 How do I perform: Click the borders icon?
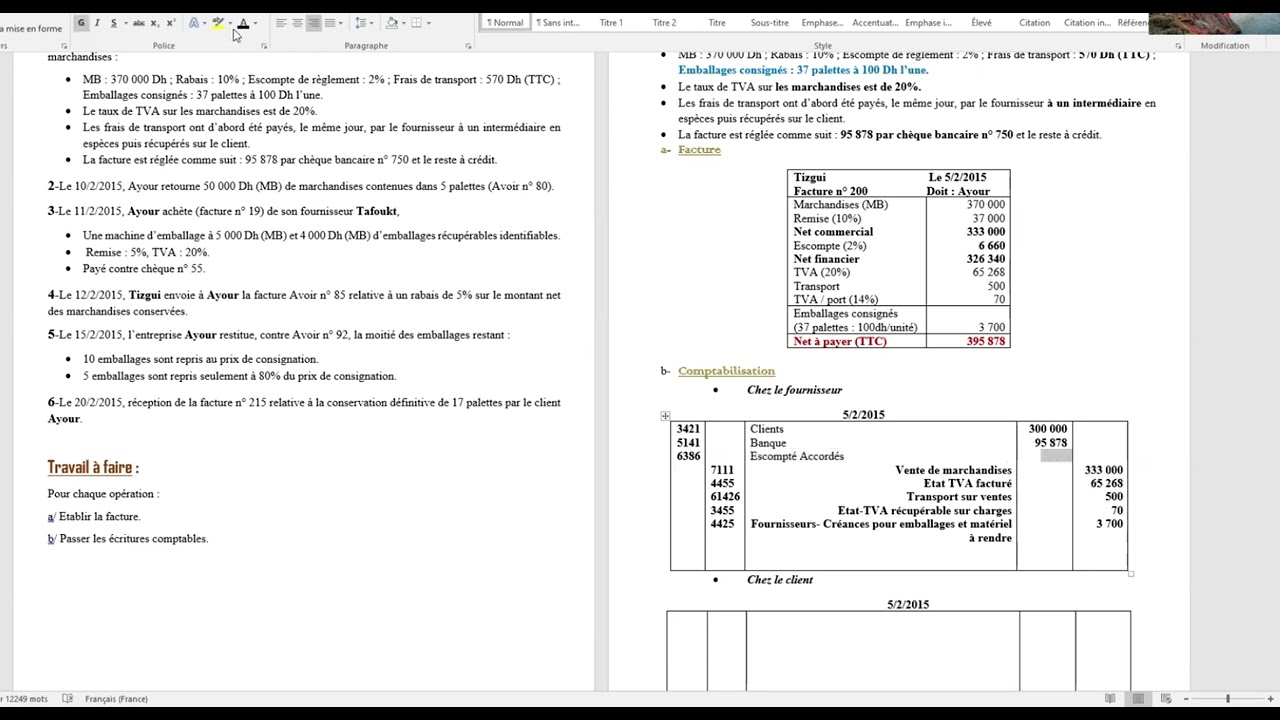tap(416, 23)
